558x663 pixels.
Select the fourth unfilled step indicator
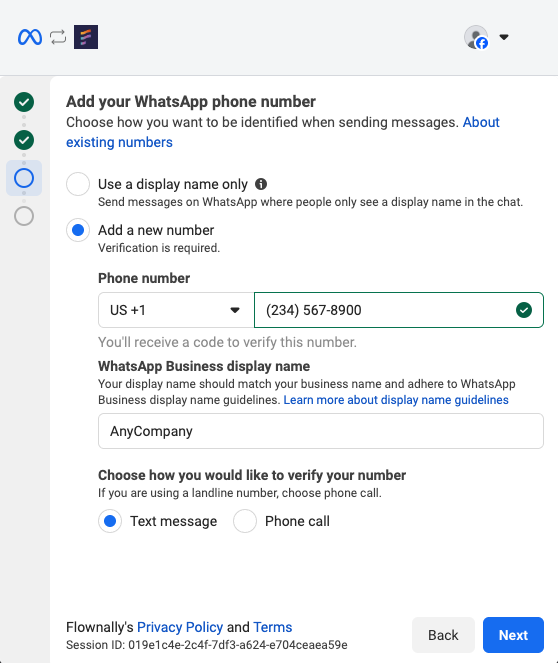click(24, 216)
